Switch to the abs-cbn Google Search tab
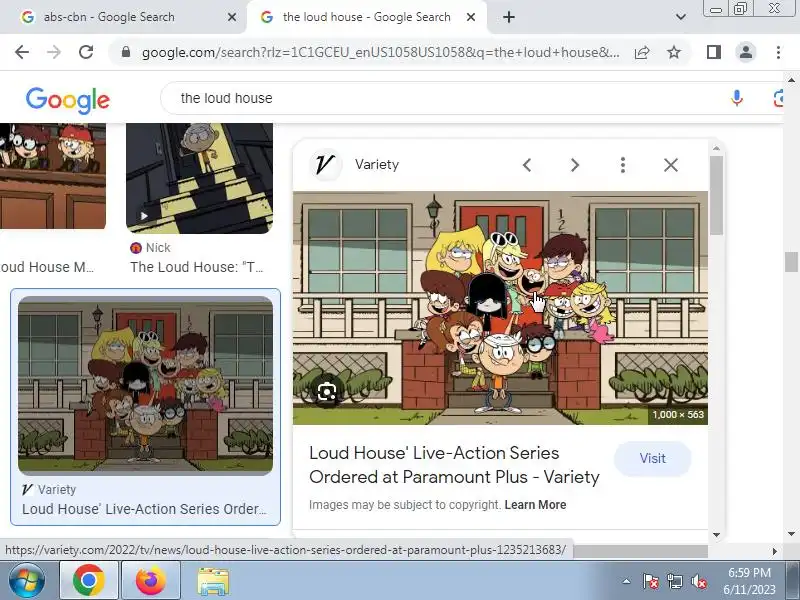Image resolution: width=800 pixels, height=600 pixels. [109, 17]
